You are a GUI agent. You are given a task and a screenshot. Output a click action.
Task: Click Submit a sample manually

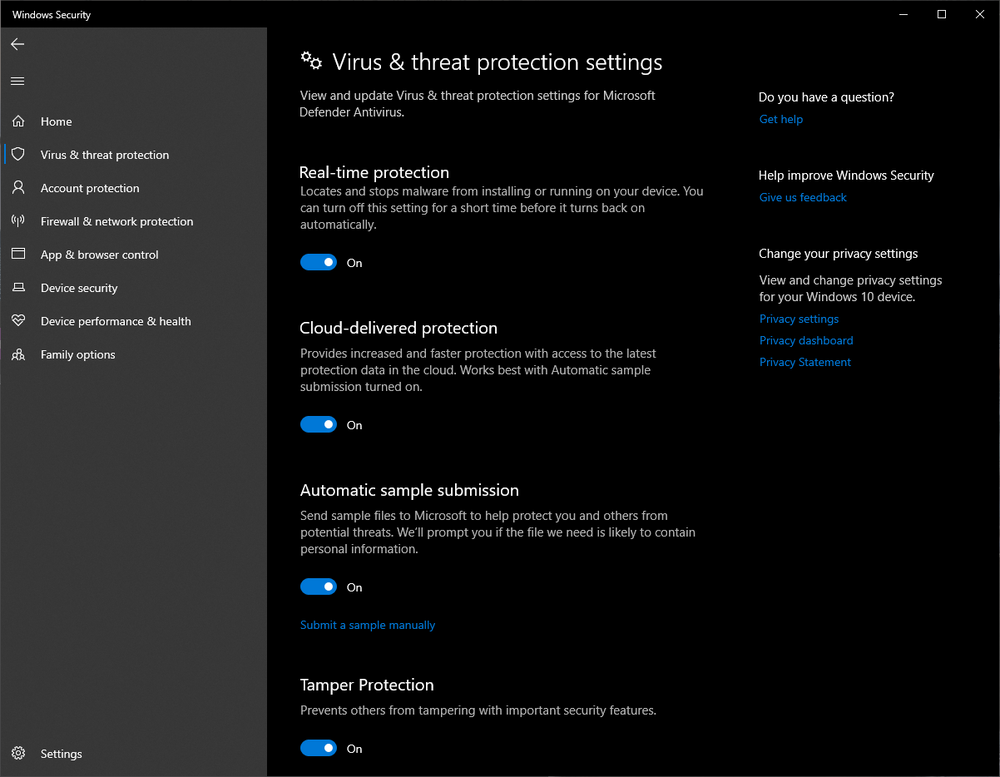click(x=368, y=625)
